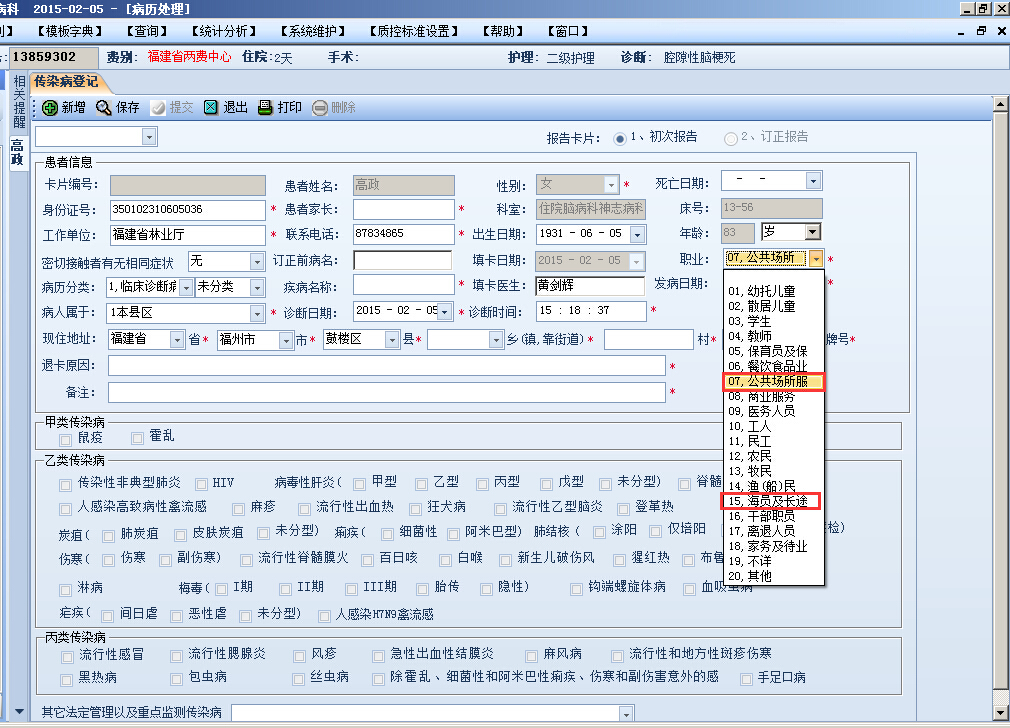Image resolution: width=1010 pixels, height=728 pixels.
Task: Click the 新增 (add new) toolbar icon
Action: [x=50, y=108]
